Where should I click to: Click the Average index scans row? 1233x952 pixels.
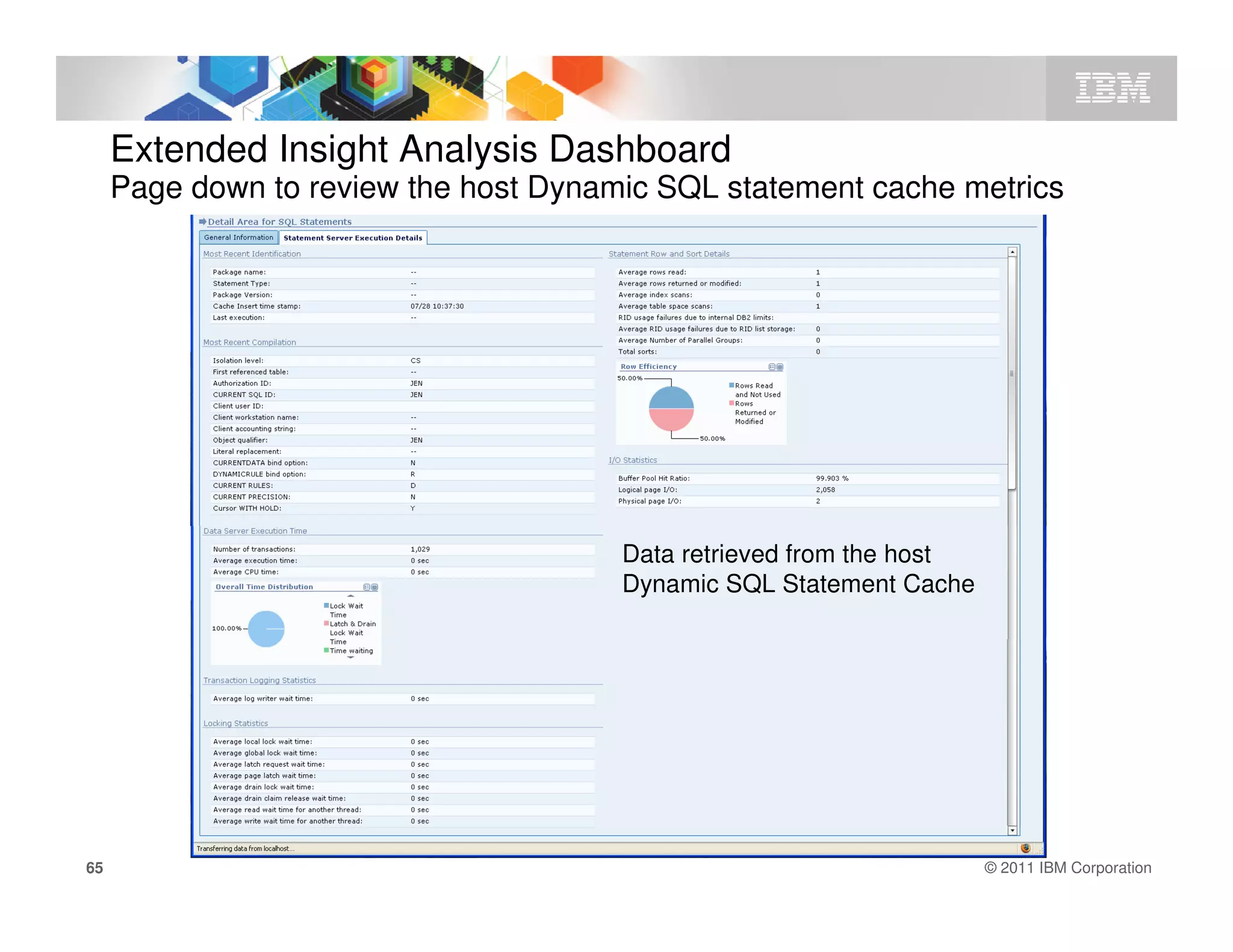point(807,295)
